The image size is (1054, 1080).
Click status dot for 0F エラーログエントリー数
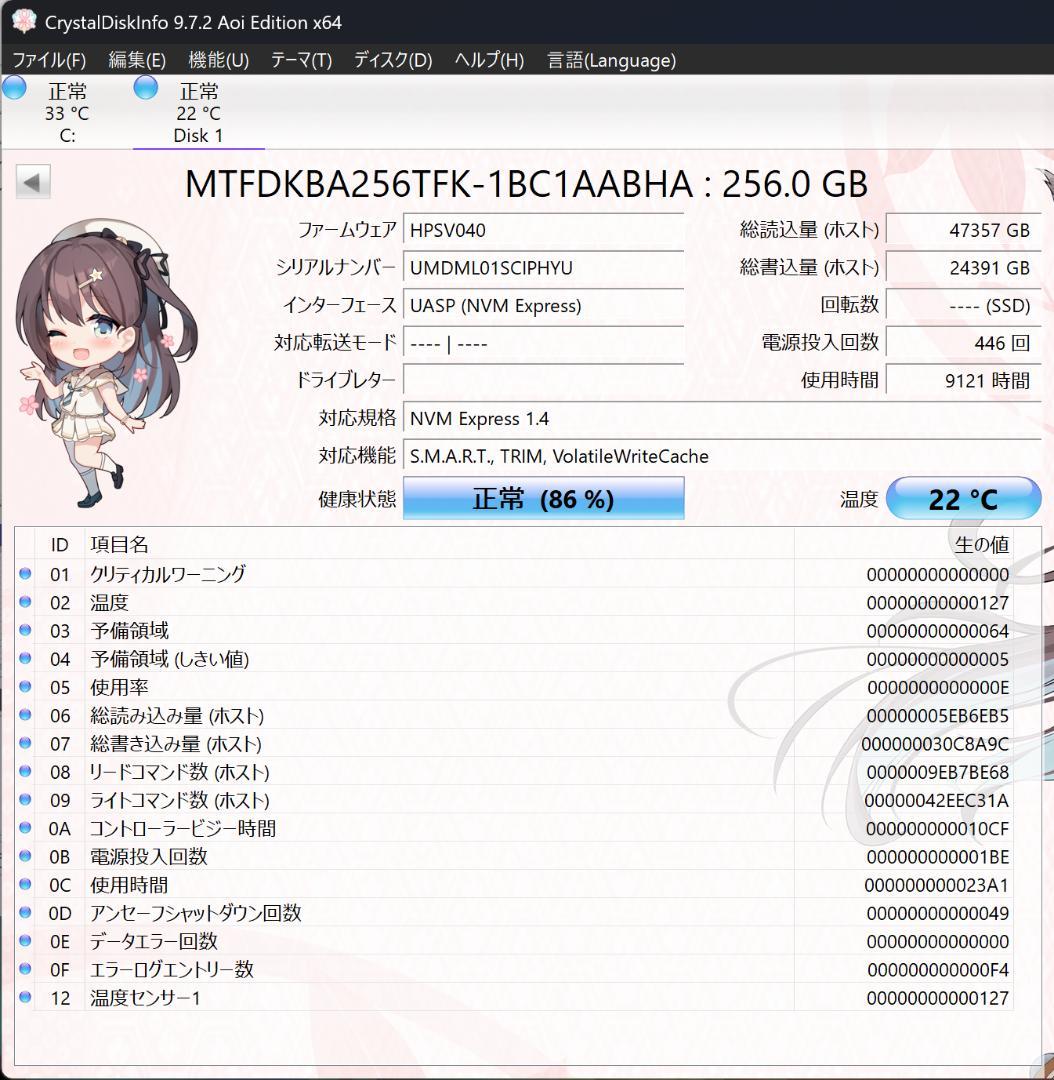(25, 968)
